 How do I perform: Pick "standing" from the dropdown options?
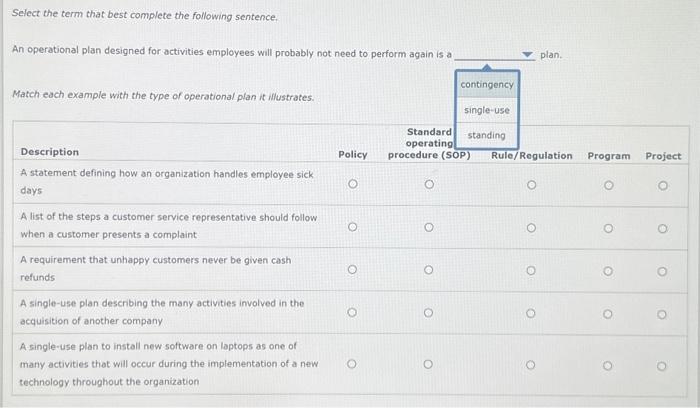(x=486, y=135)
